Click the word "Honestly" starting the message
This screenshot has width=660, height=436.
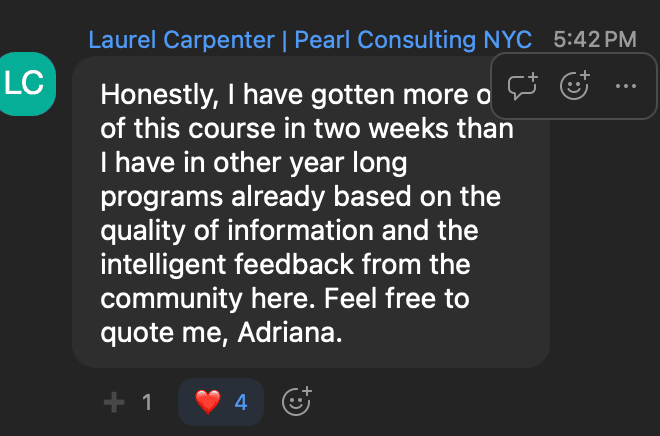coord(148,94)
